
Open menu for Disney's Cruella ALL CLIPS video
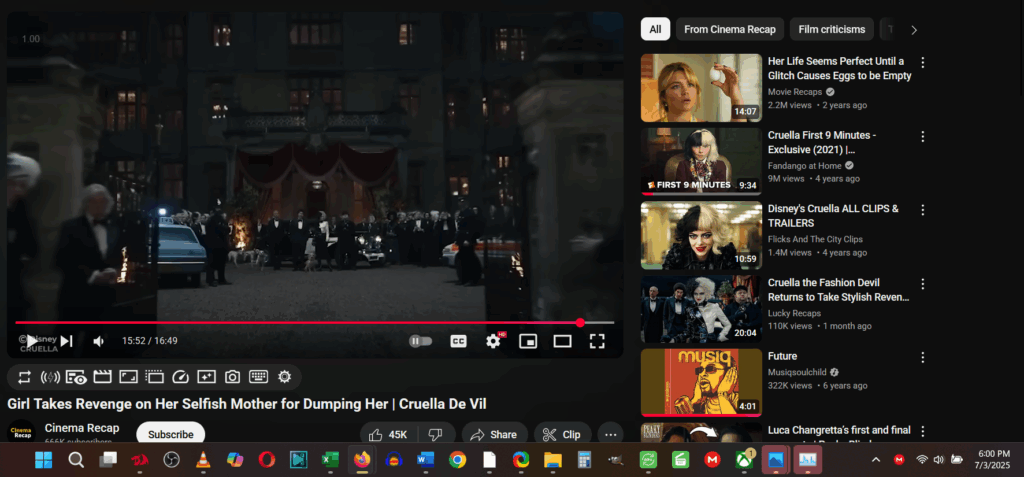(923, 210)
